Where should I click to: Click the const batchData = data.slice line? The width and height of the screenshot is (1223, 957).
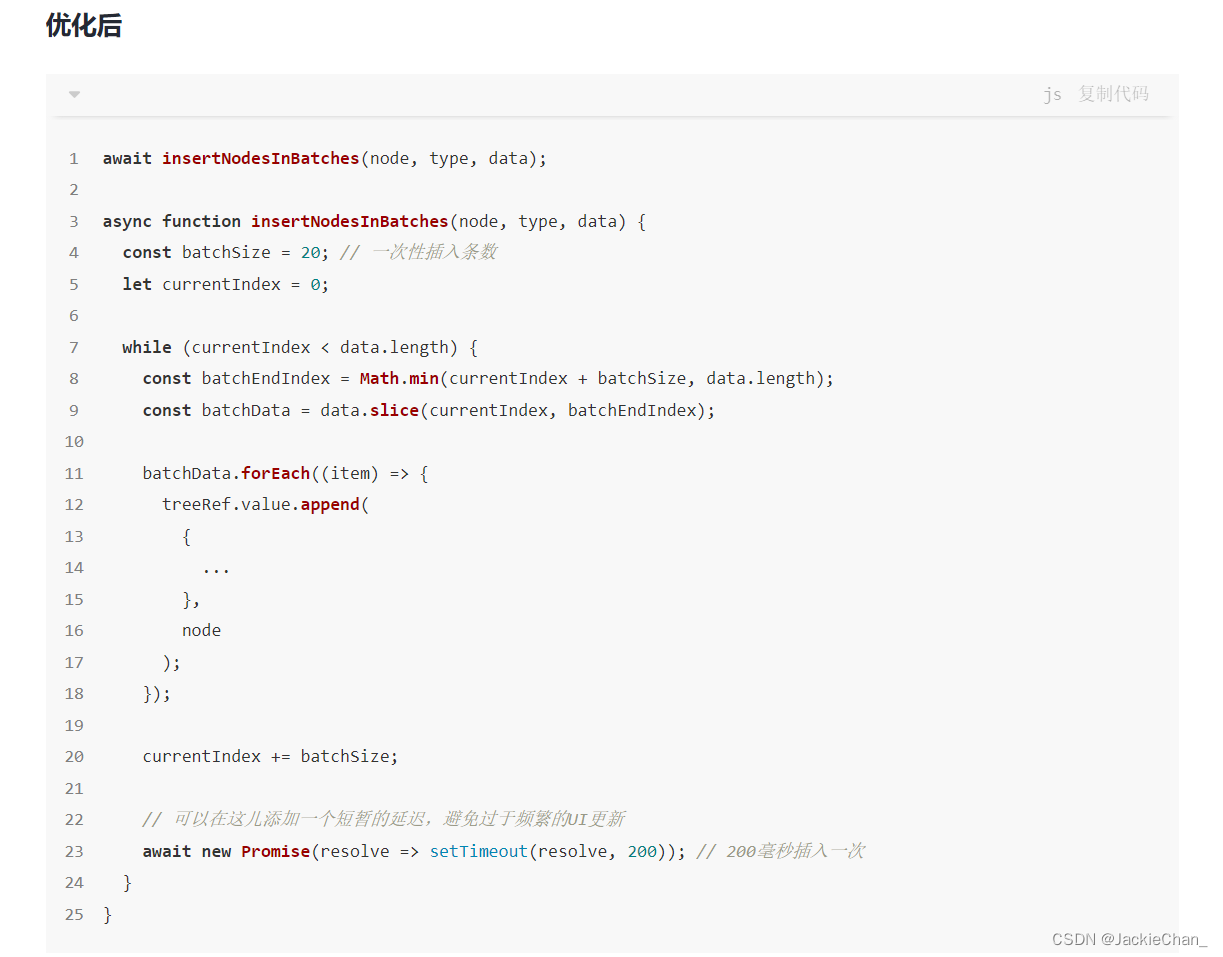(x=429, y=410)
